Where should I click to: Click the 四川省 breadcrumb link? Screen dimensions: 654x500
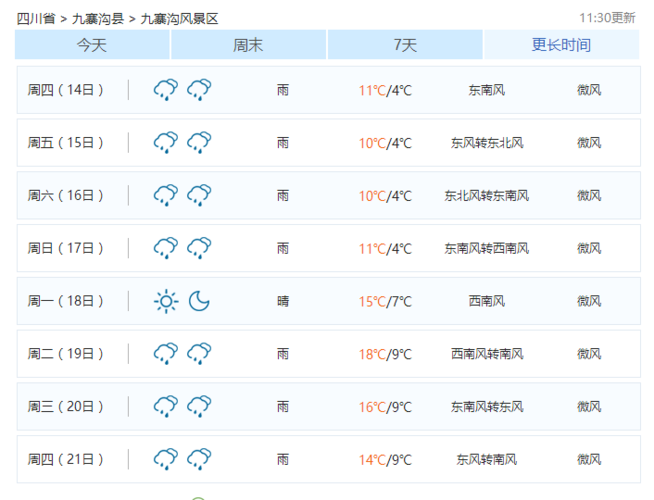36,19
